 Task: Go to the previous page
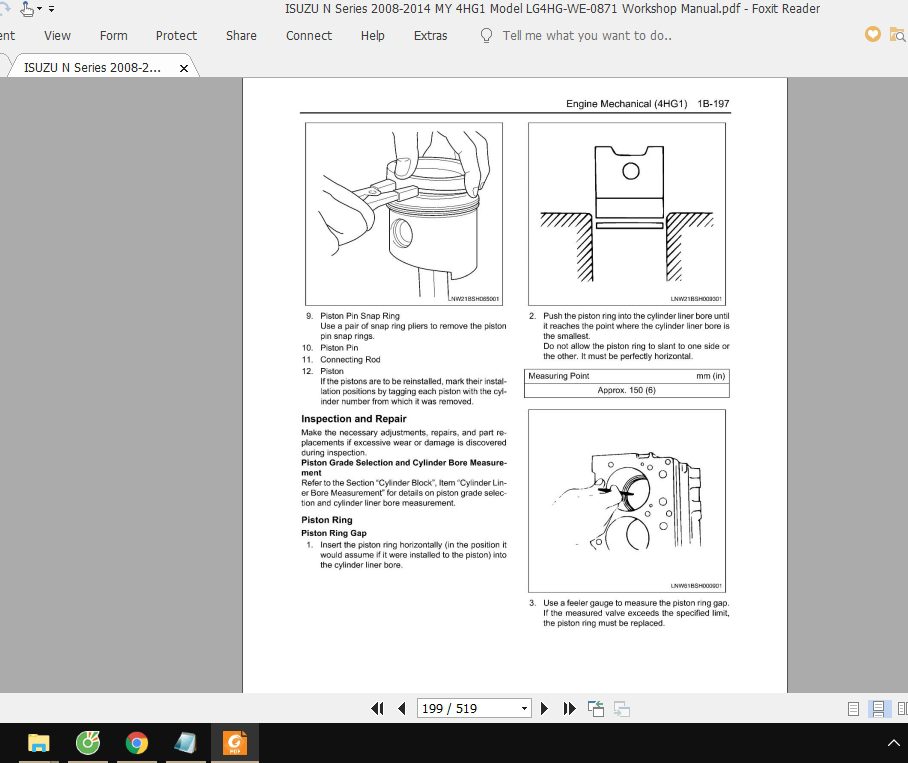click(x=401, y=709)
